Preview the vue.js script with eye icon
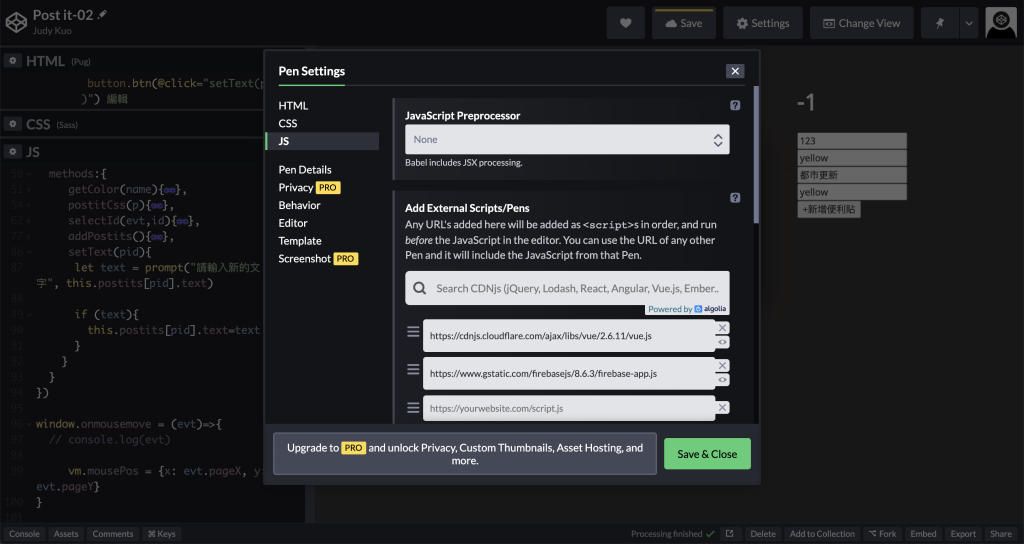The width and height of the screenshot is (1024, 544). [722, 342]
